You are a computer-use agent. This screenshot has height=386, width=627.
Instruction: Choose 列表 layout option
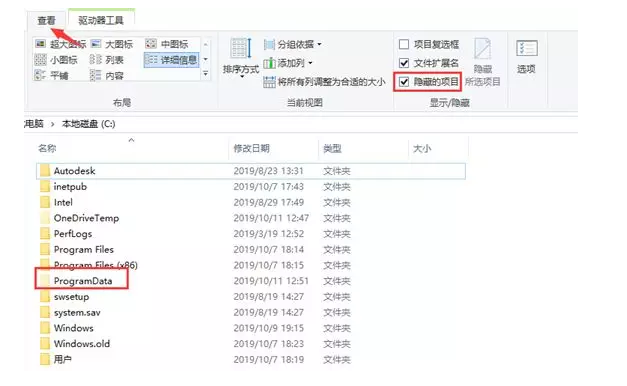tap(106, 60)
